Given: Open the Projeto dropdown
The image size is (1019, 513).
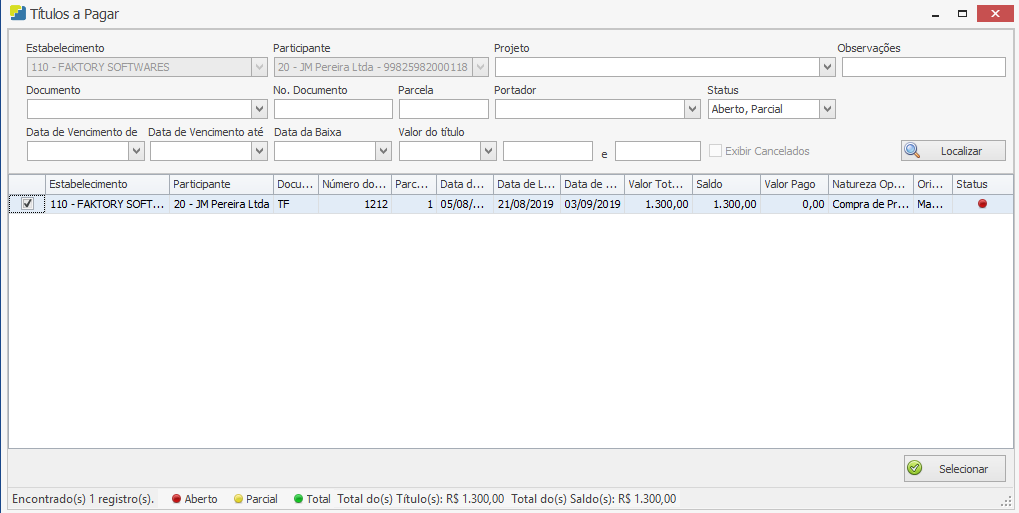Looking at the screenshot, I should click(827, 67).
